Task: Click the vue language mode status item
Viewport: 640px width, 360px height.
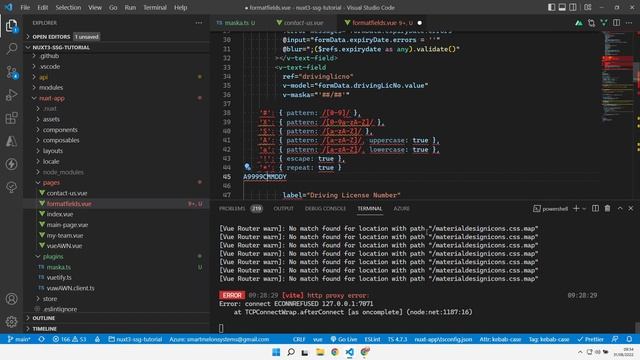Action: click(x=318, y=339)
